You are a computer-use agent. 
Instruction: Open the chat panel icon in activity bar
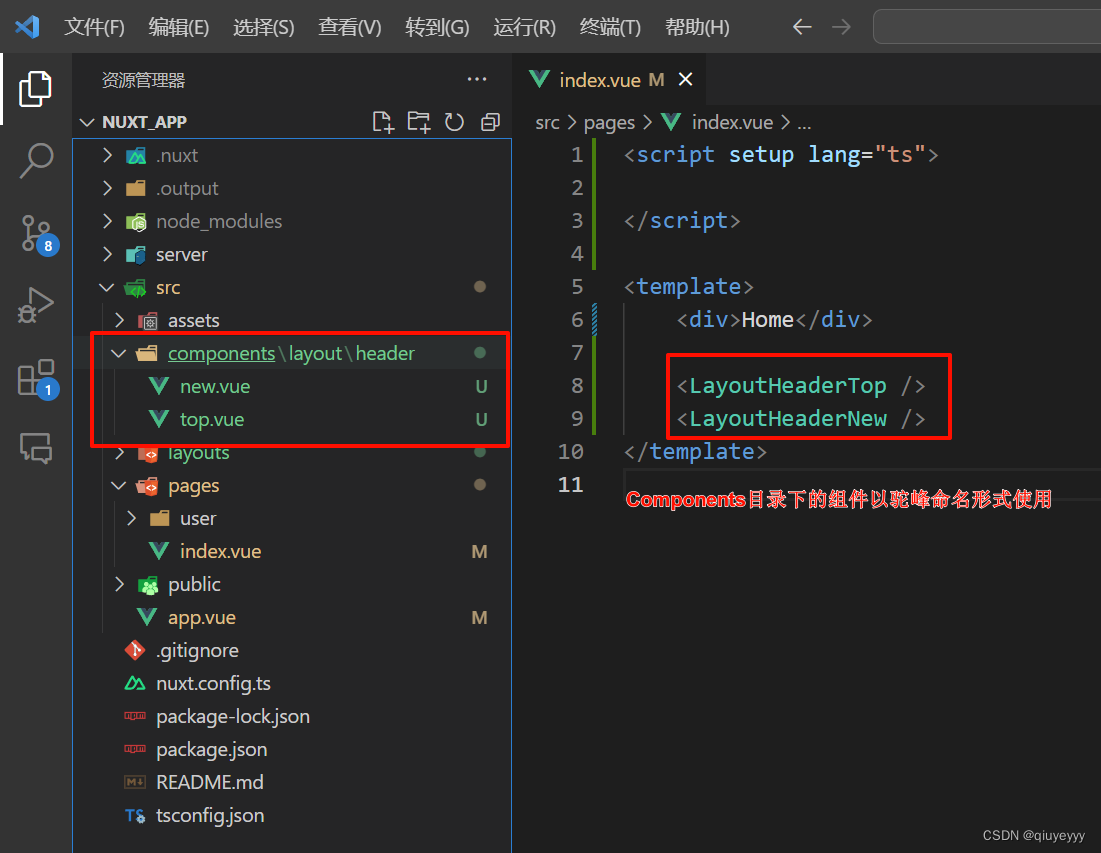click(x=35, y=448)
